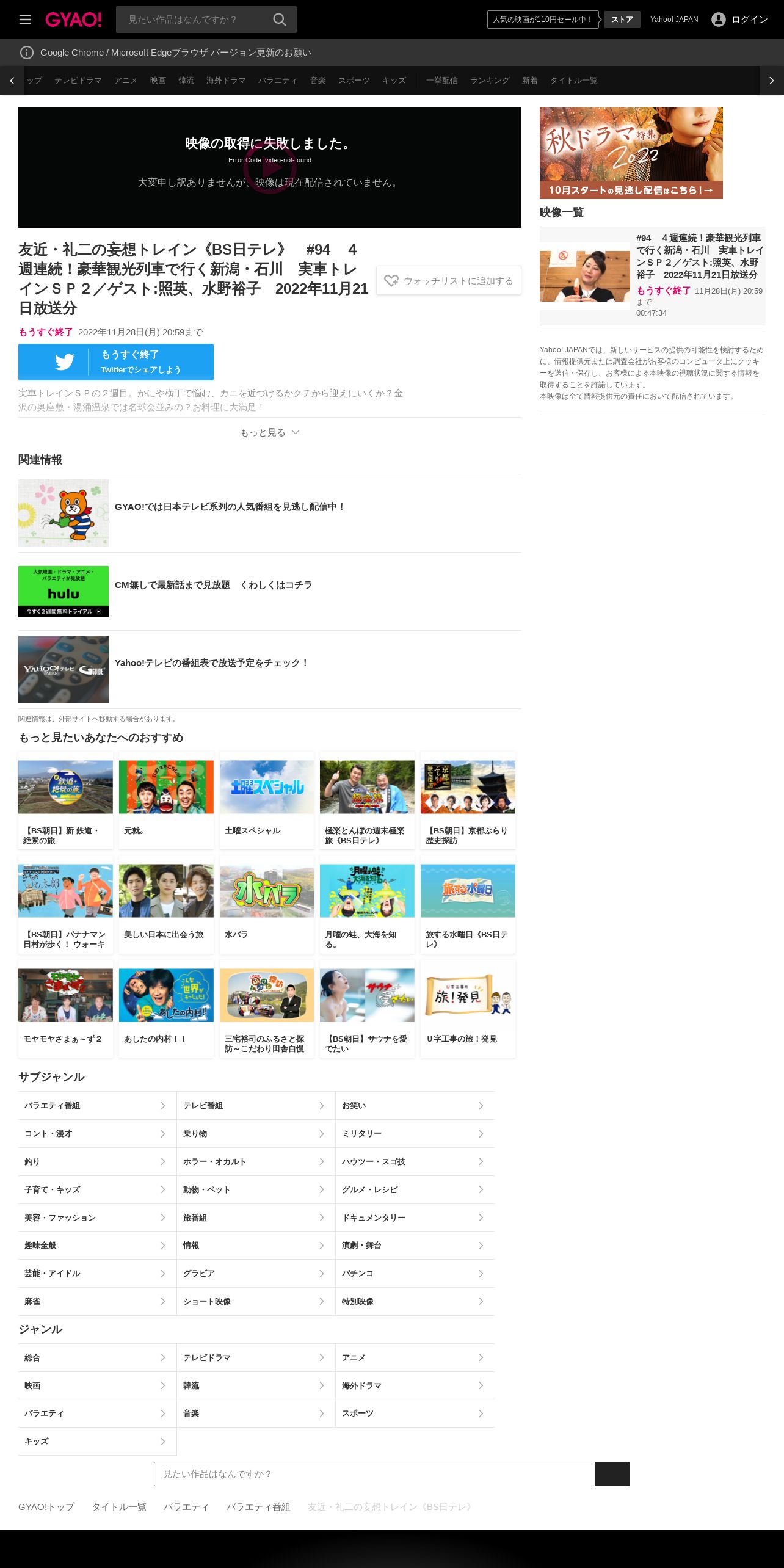Open the bear mascot Nippon TV thumbnail
Image resolution: width=784 pixels, height=1568 pixels.
[64, 513]
